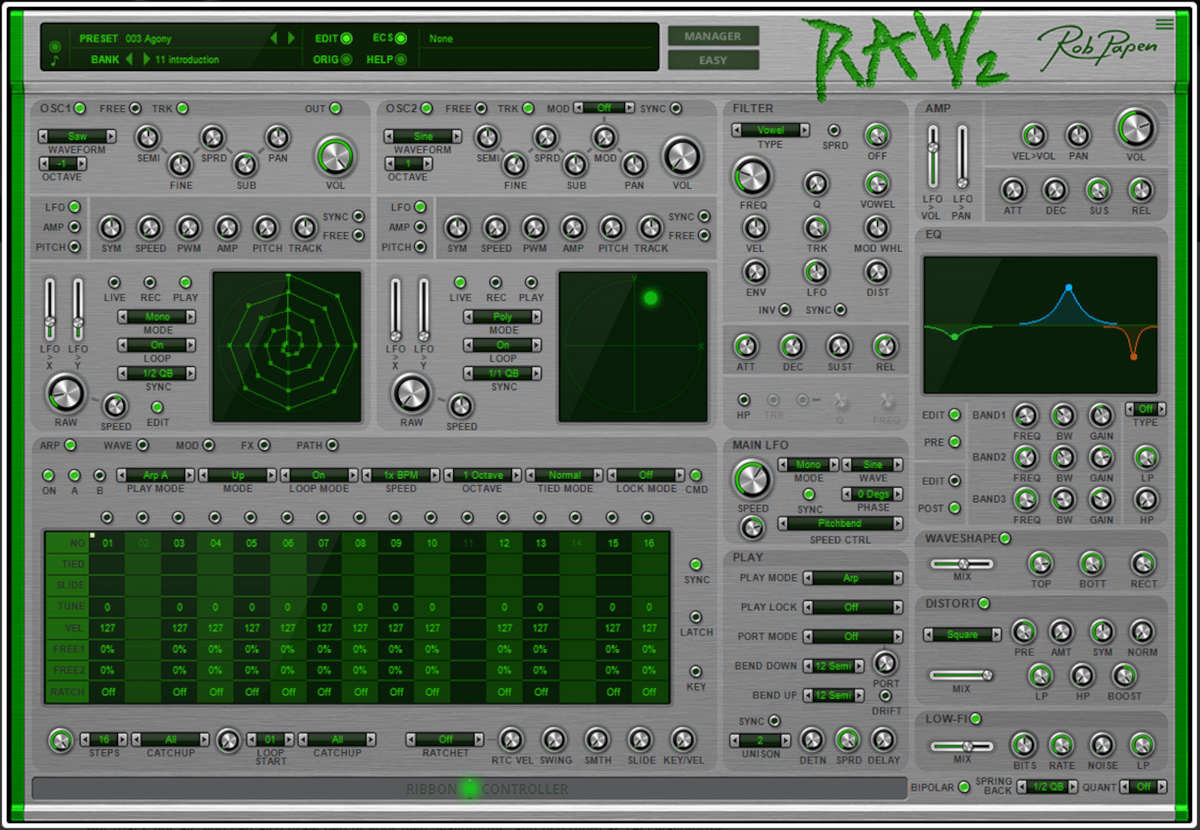
Task: Click the OSC1 VOL knob
Action: coord(335,156)
